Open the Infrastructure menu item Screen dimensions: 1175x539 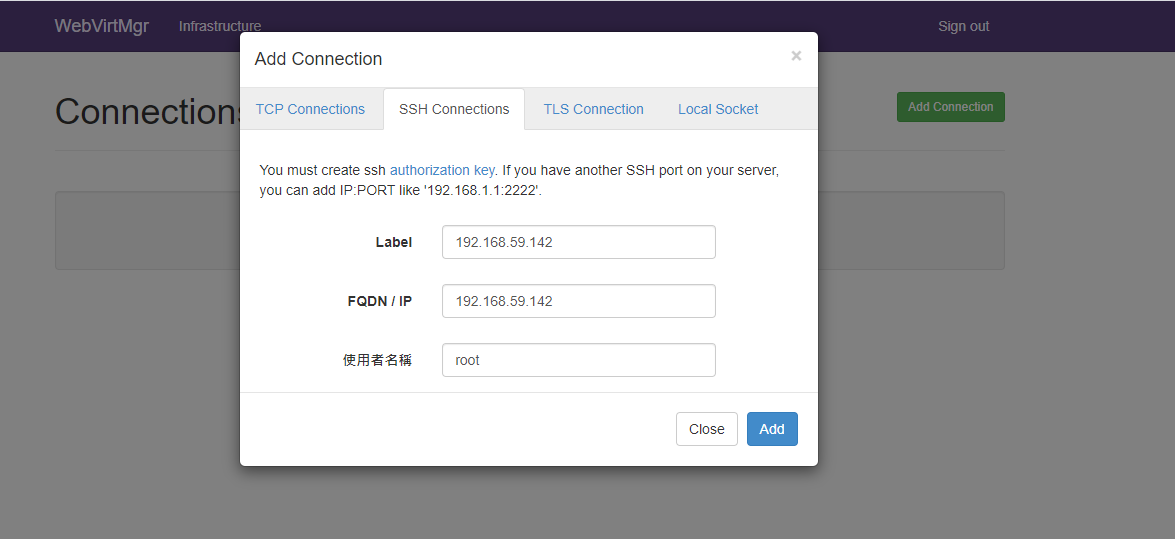pos(220,26)
